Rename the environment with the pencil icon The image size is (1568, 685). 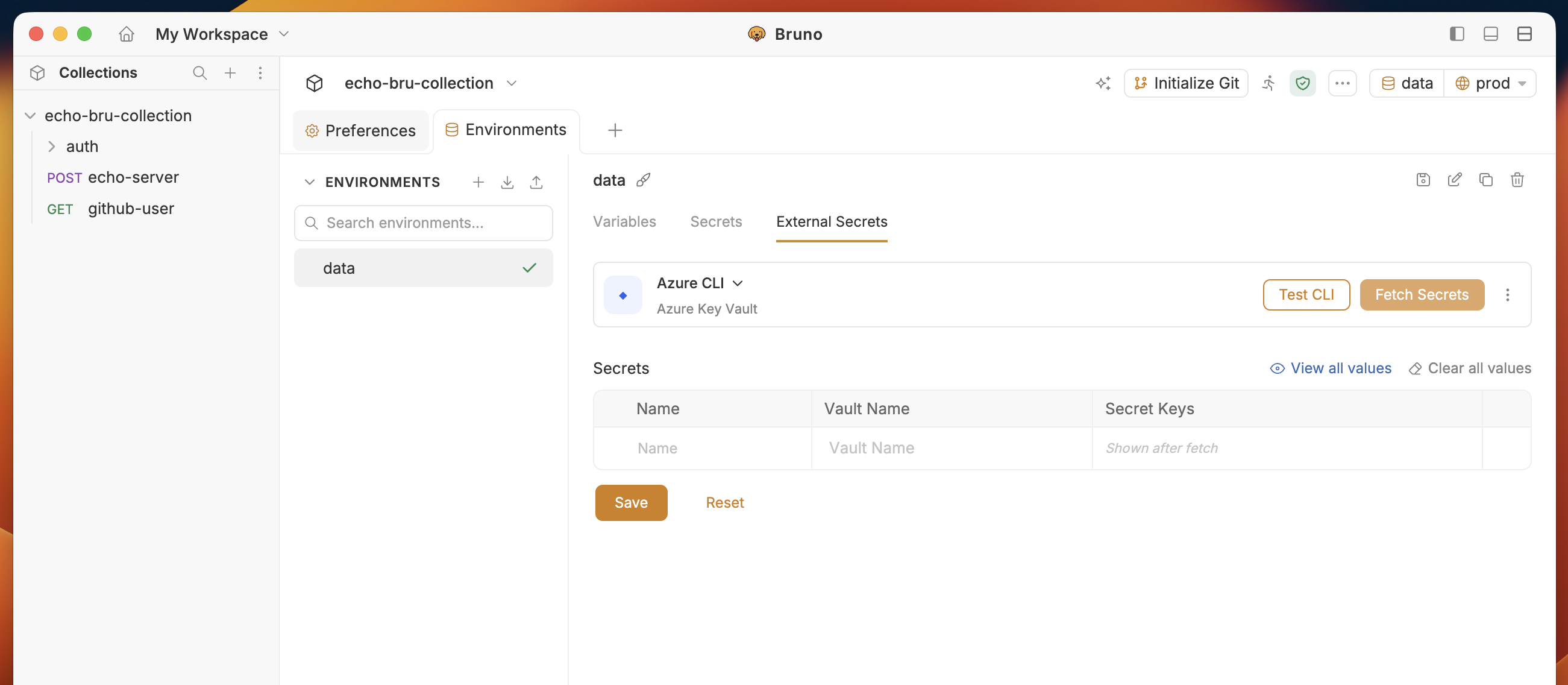tap(1454, 180)
